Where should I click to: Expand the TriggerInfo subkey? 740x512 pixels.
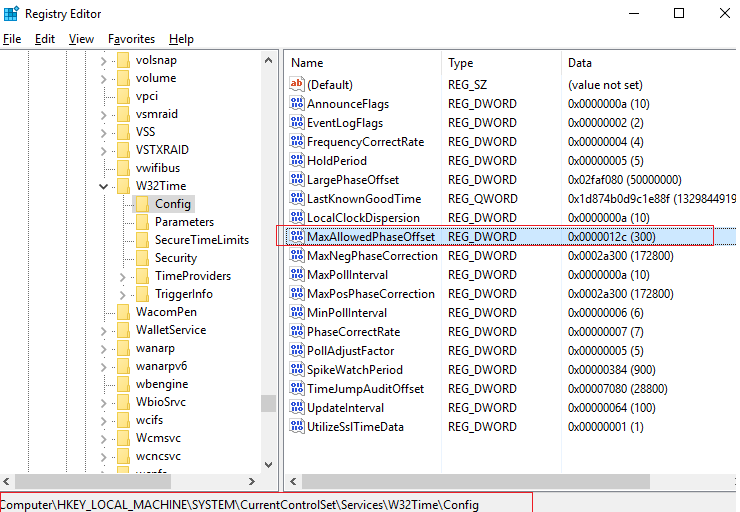pos(122,294)
